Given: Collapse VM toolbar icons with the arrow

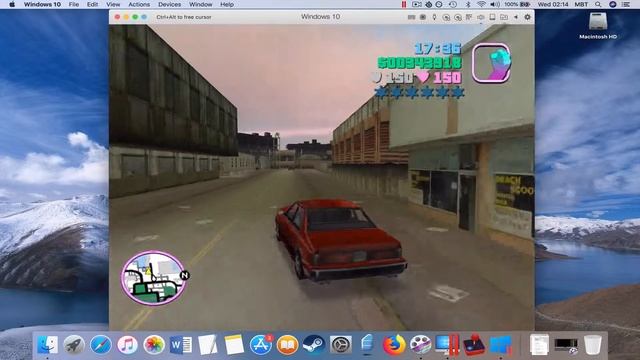Looking at the screenshot, I should pos(516,17).
